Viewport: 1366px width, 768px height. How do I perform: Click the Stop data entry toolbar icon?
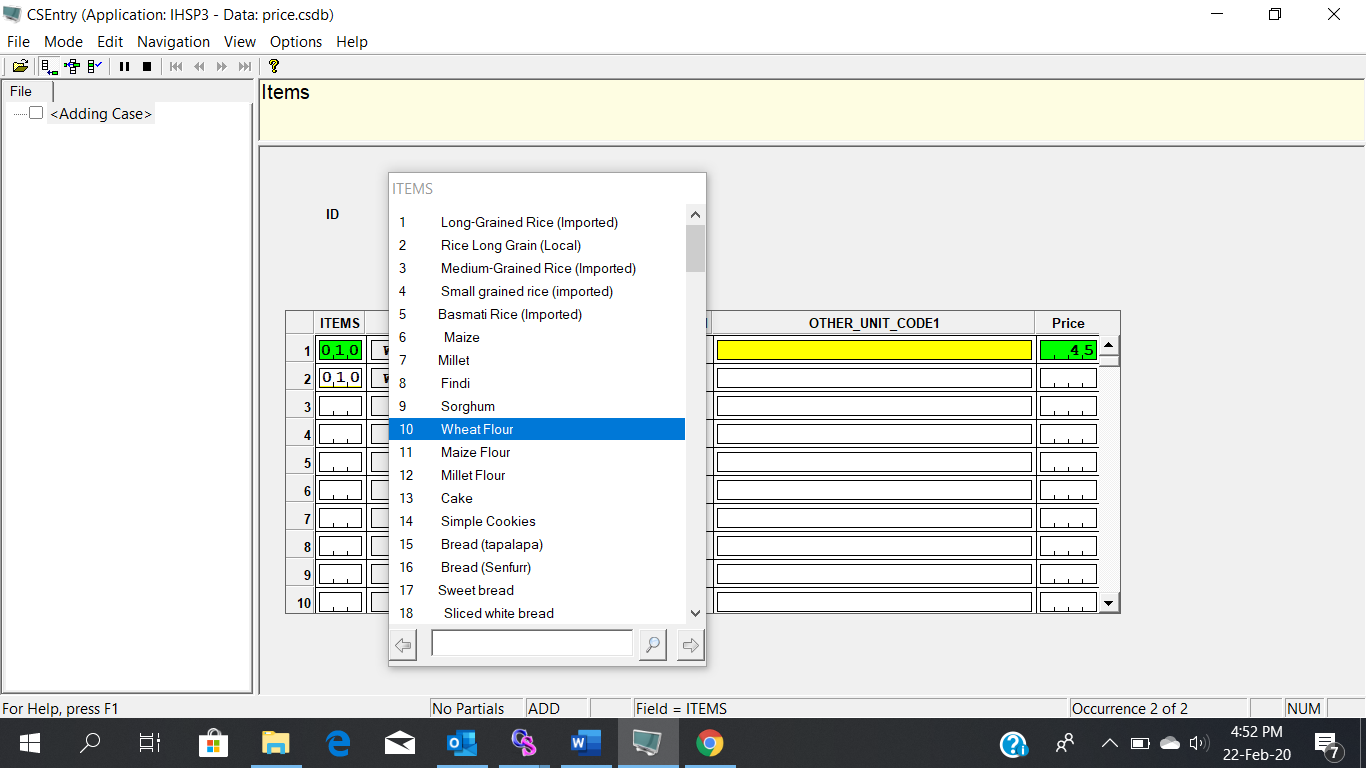(x=147, y=66)
